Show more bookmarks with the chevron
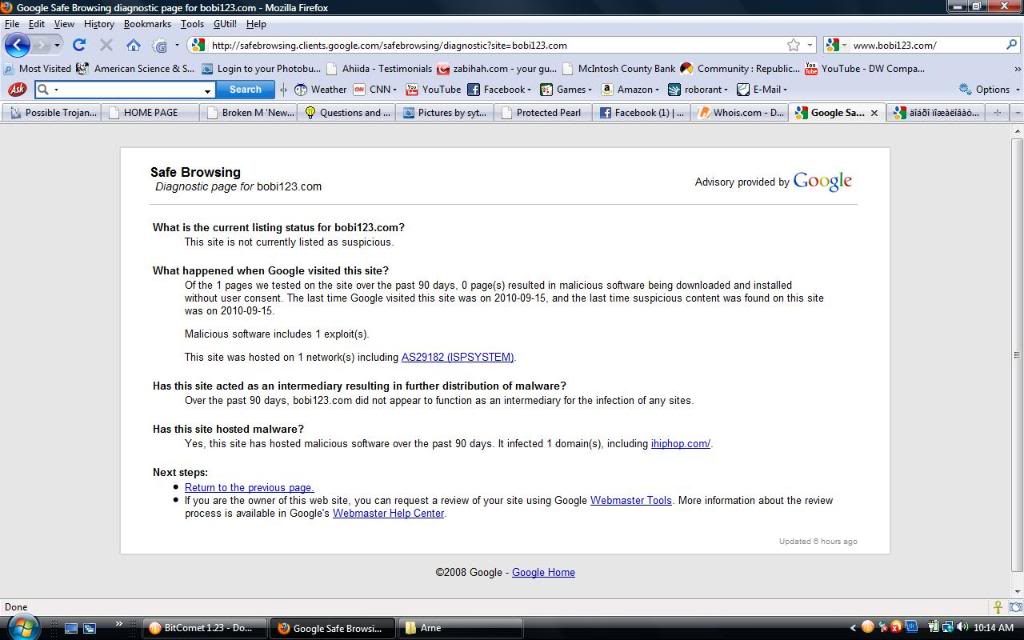This screenshot has height=640, width=1024. 1017,68
